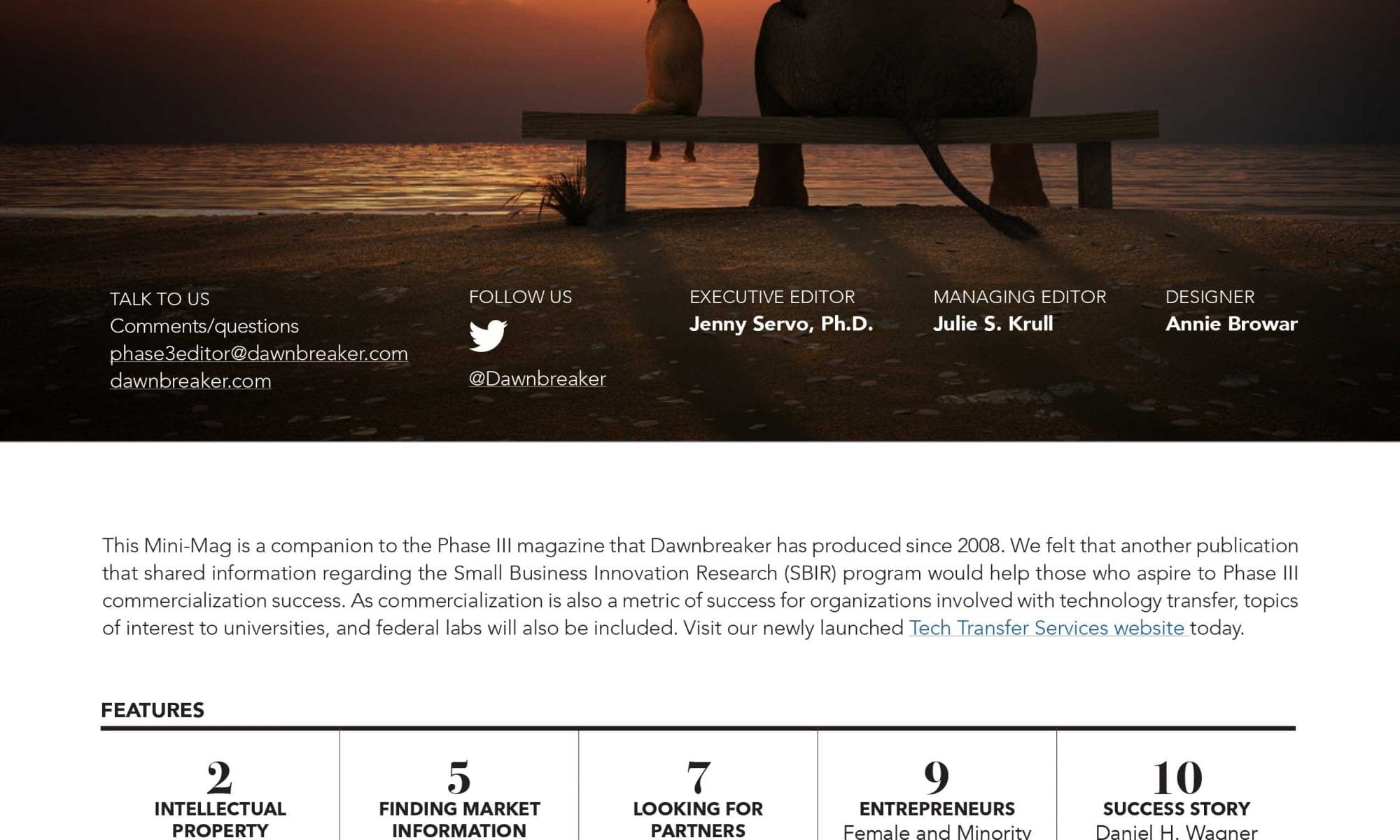
Task: Select the Entrepreneurs feature title
Action: [937, 809]
